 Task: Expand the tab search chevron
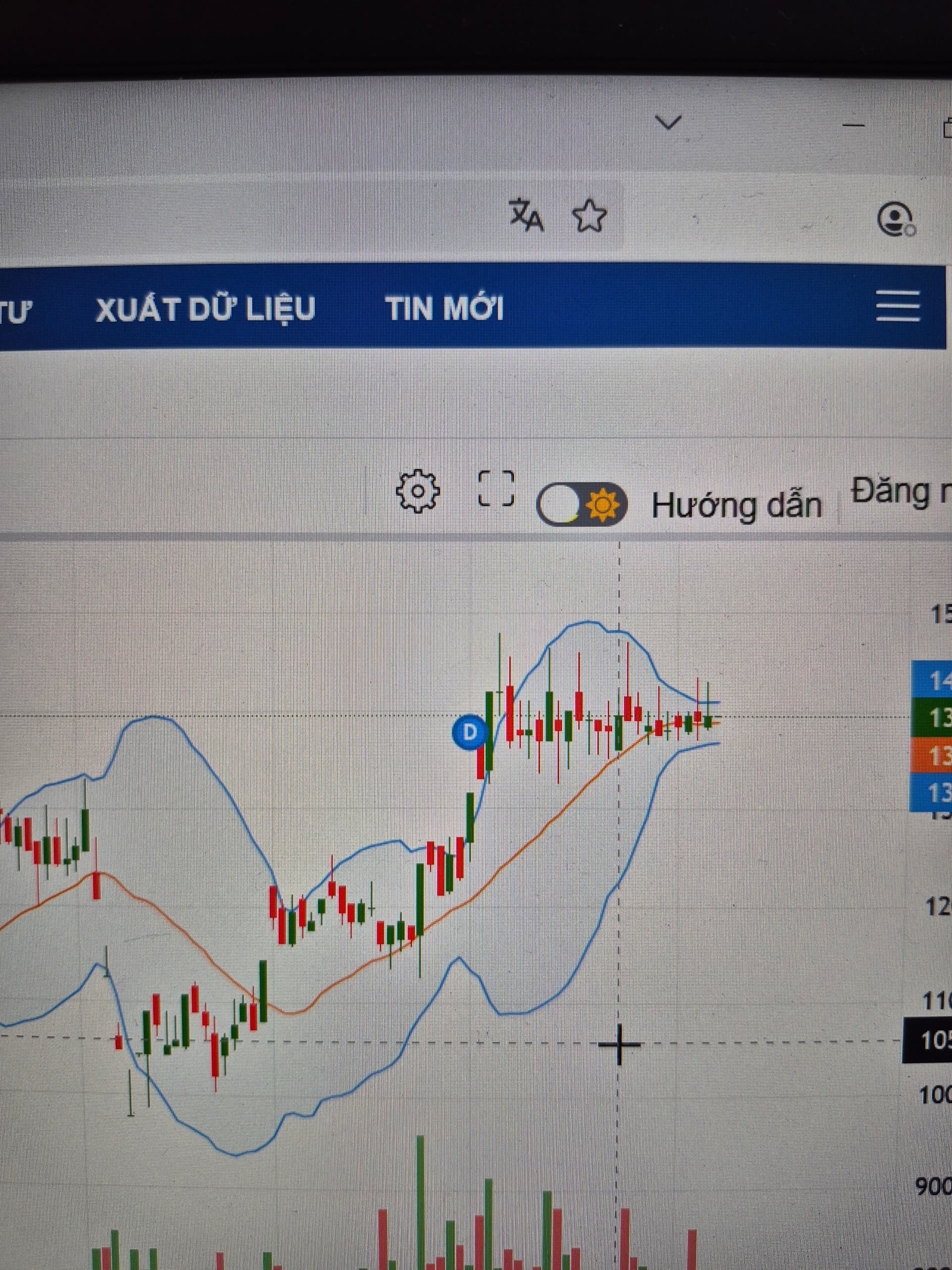pos(668,123)
